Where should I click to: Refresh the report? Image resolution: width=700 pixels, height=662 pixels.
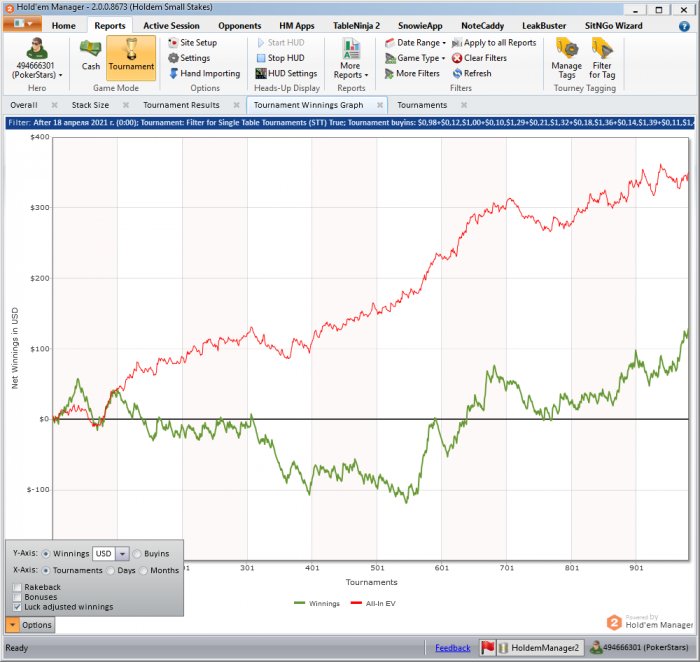472,73
